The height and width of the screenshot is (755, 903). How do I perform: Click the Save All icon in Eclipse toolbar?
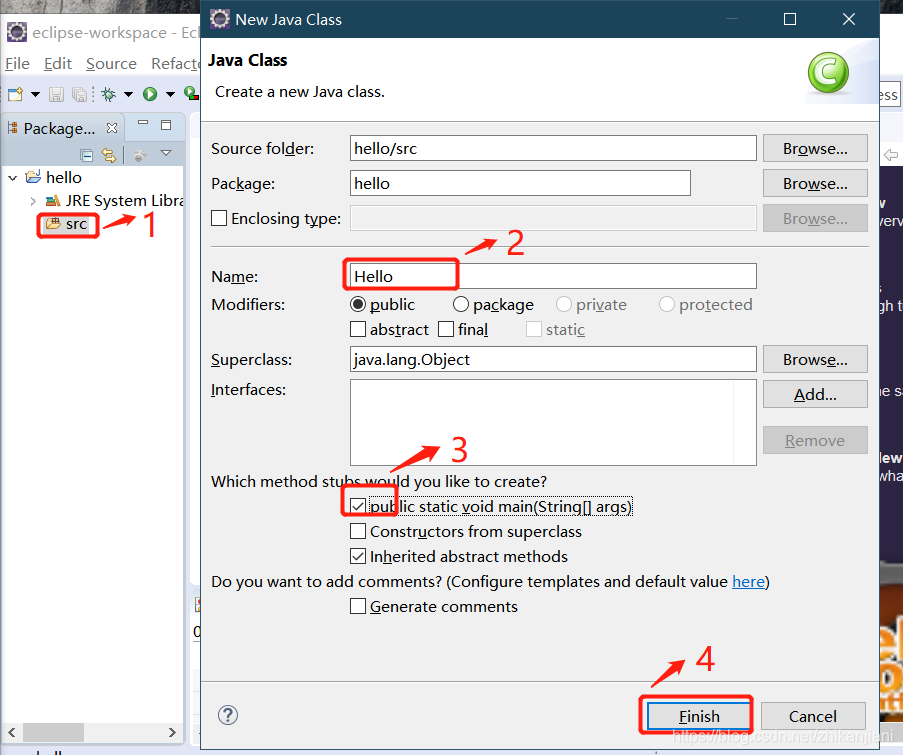point(79,94)
